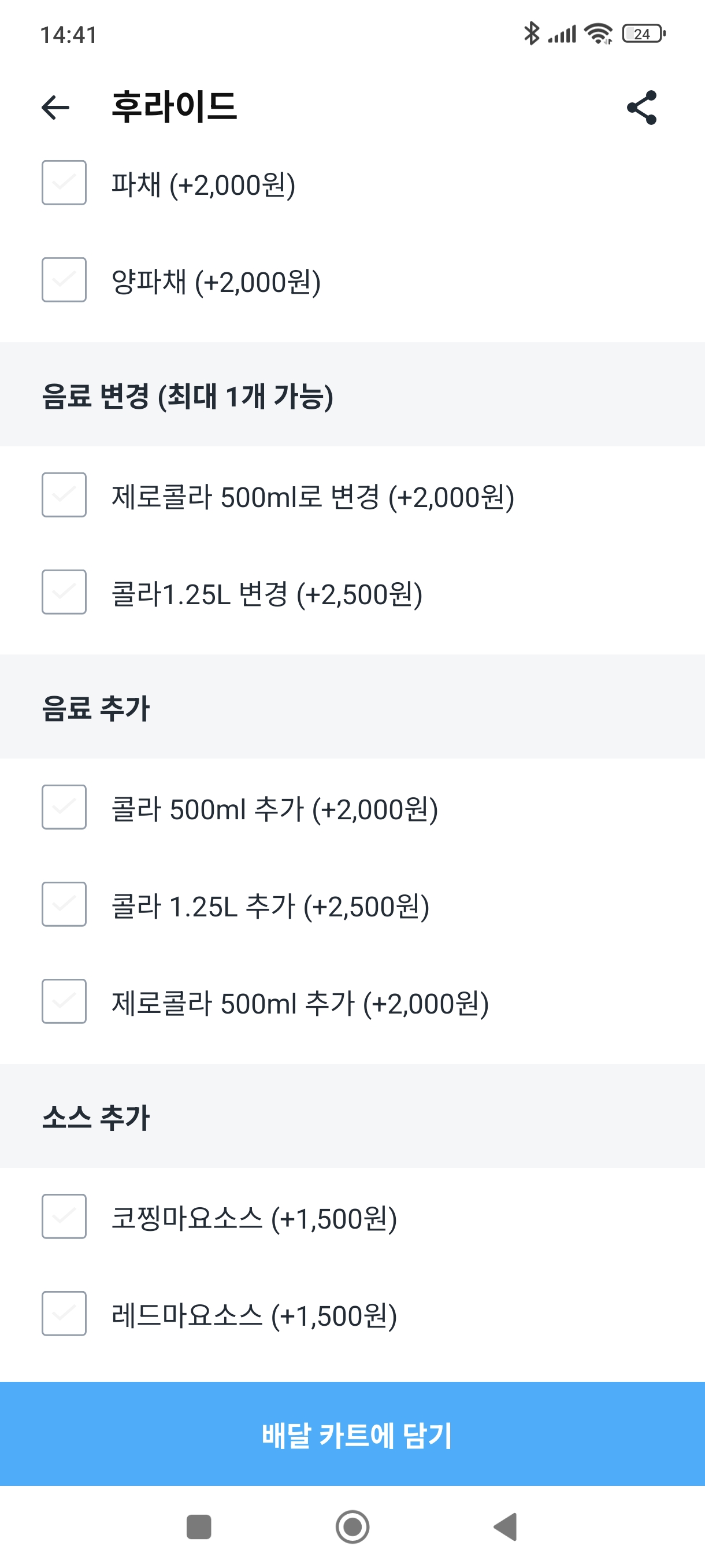
Task: Tick 콜라 500ml 추가 checkbox
Action: [64, 807]
